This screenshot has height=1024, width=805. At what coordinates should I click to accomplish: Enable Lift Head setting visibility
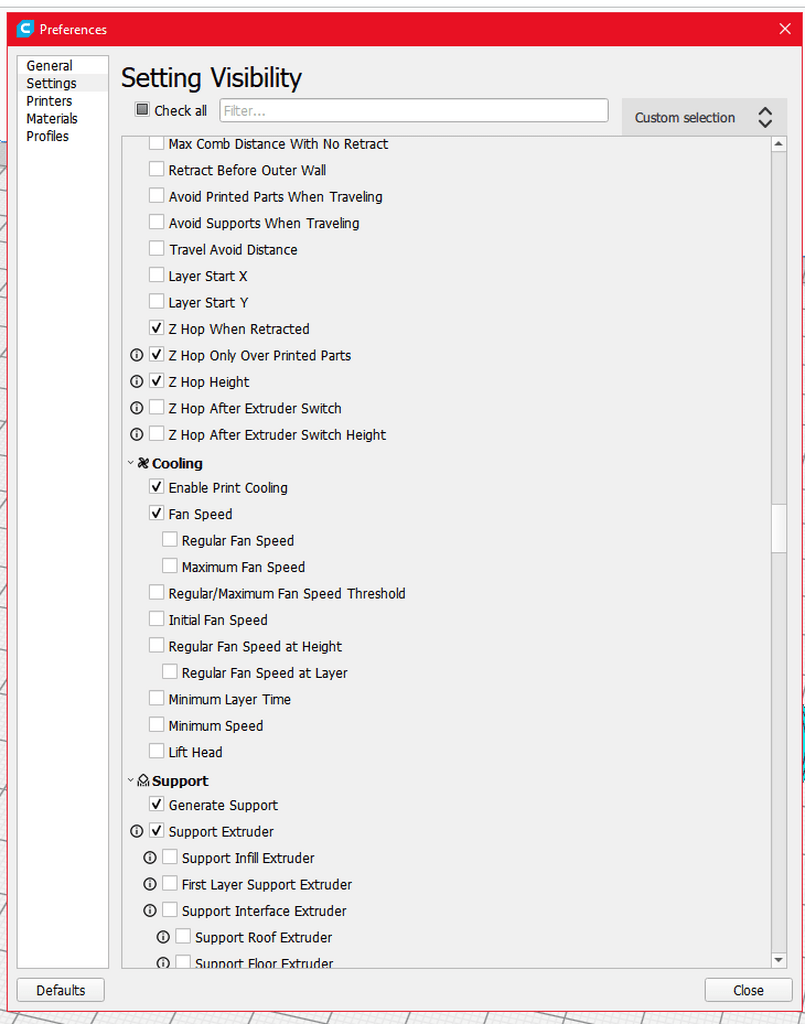pos(156,752)
